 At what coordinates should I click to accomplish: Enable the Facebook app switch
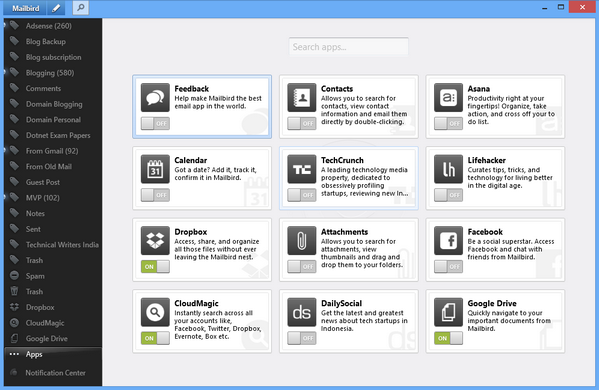[448, 266]
